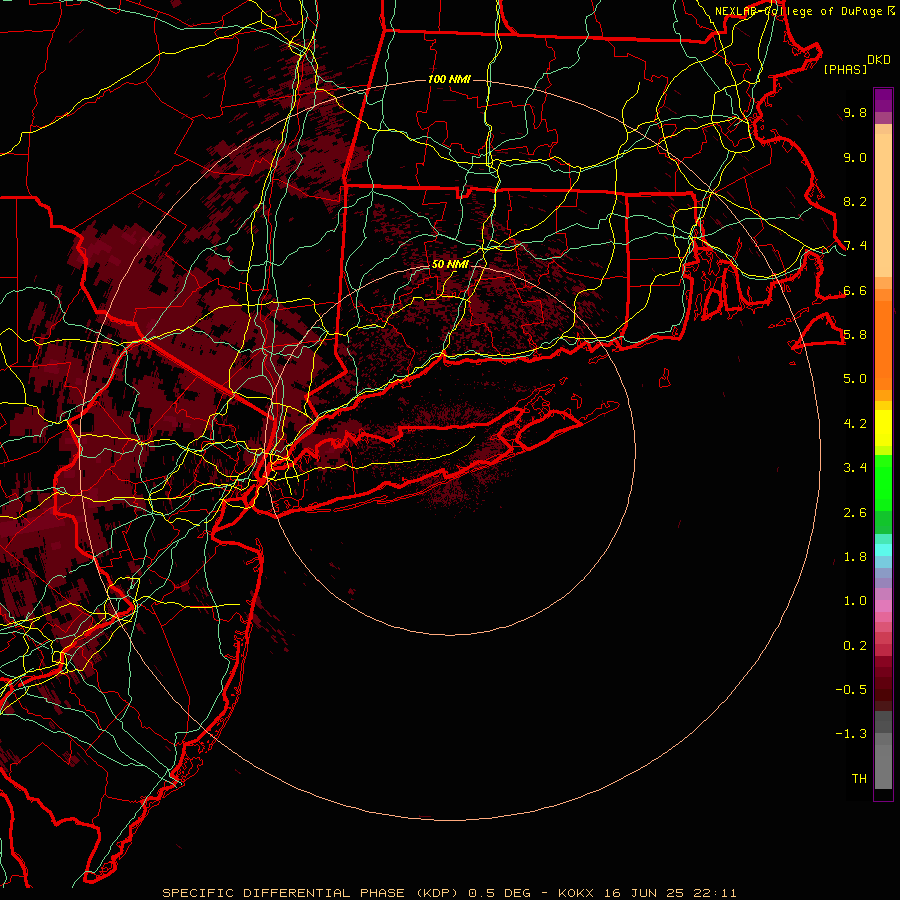Image resolution: width=900 pixels, height=900 pixels.
Task: Click the 50 NMI range ring label
Action: 450,264
